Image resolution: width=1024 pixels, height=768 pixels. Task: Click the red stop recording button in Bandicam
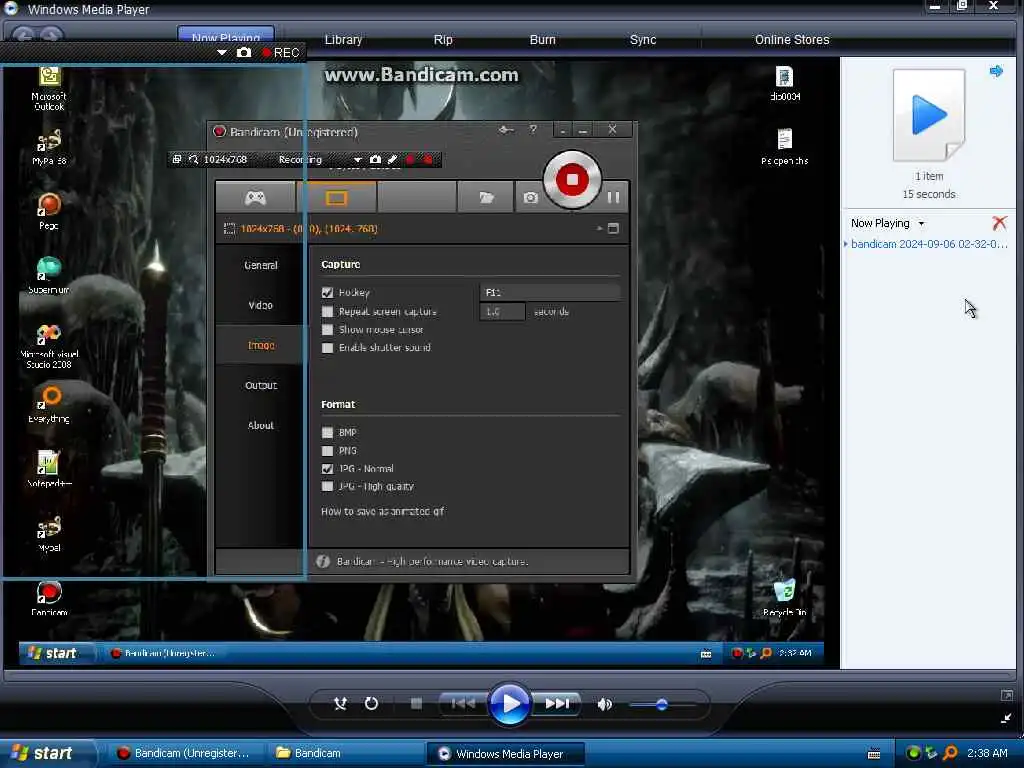(x=572, y=180)
